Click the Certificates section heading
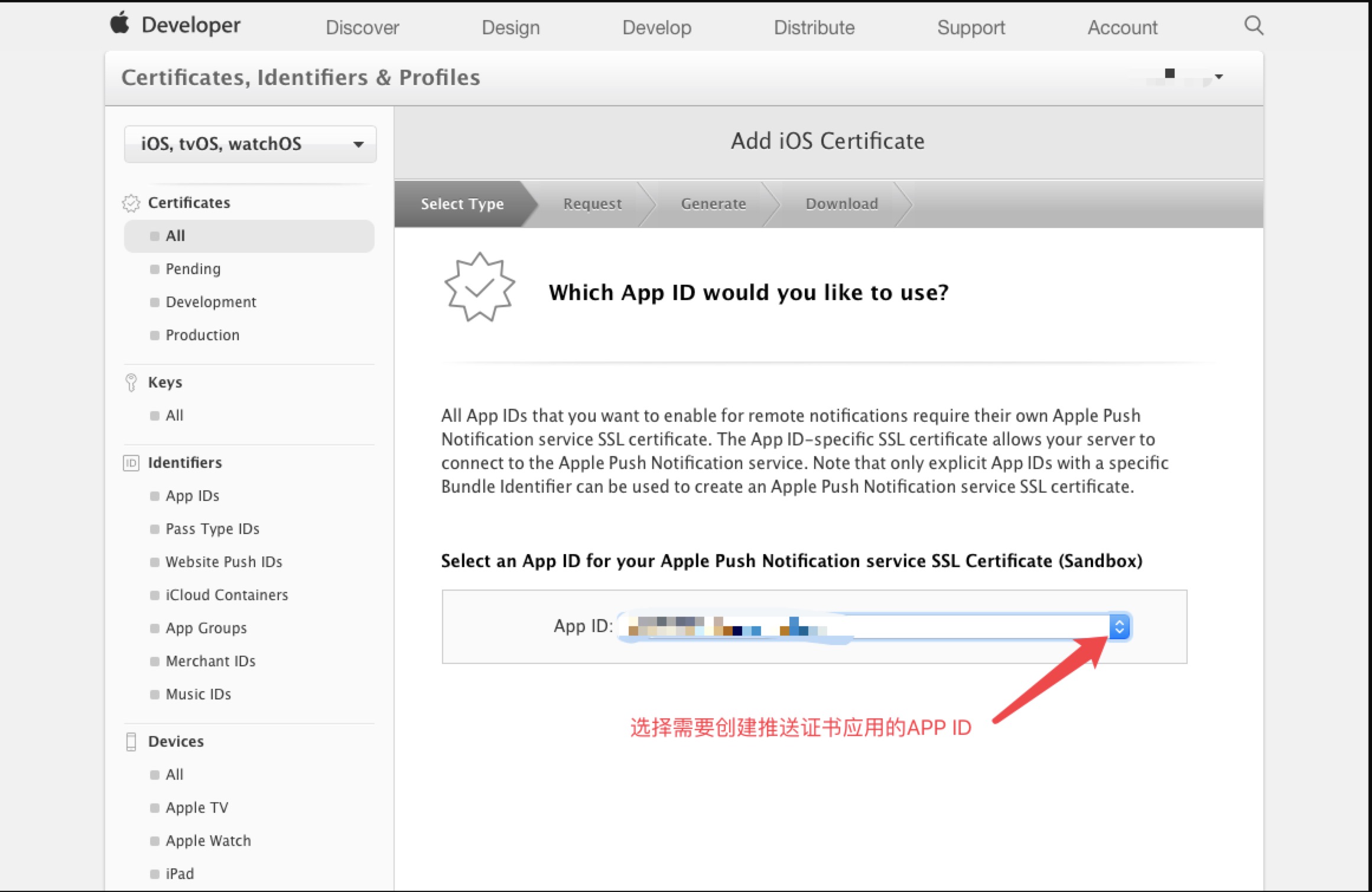 coord(189,203)
